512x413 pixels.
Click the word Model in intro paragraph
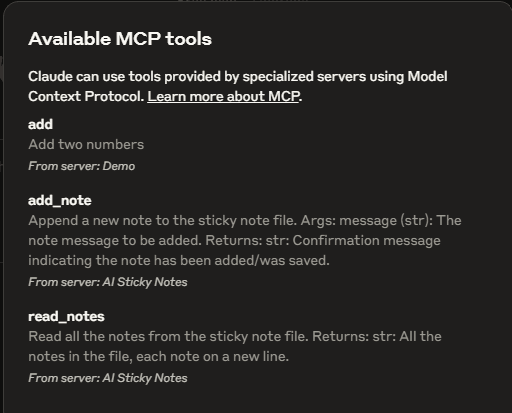(427, 76)
